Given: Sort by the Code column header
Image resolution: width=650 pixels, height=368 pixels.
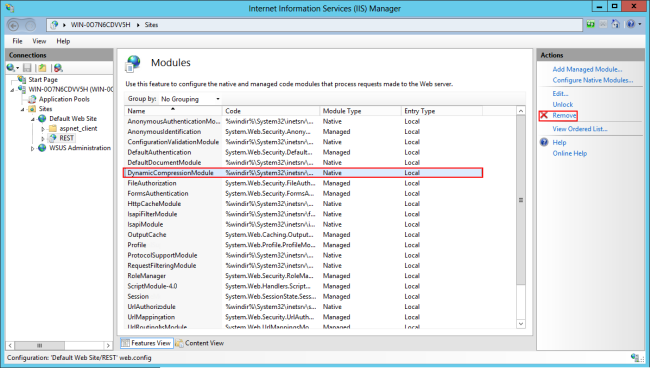Looking at the screenshot, I should click(271, 111).
